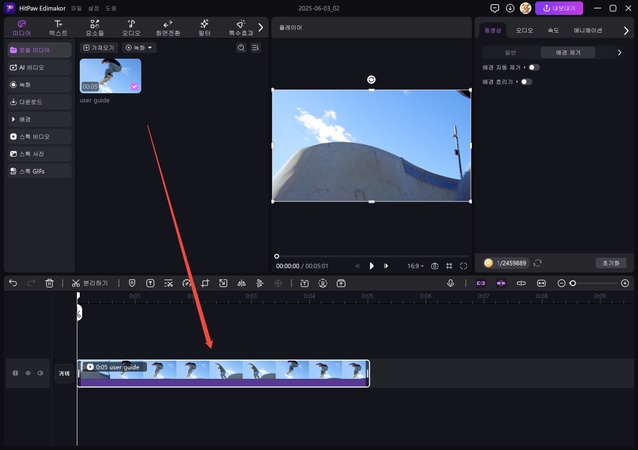638x450 pixels.
Task: Select the user guide media thumbnail
Action: point(110,75)
